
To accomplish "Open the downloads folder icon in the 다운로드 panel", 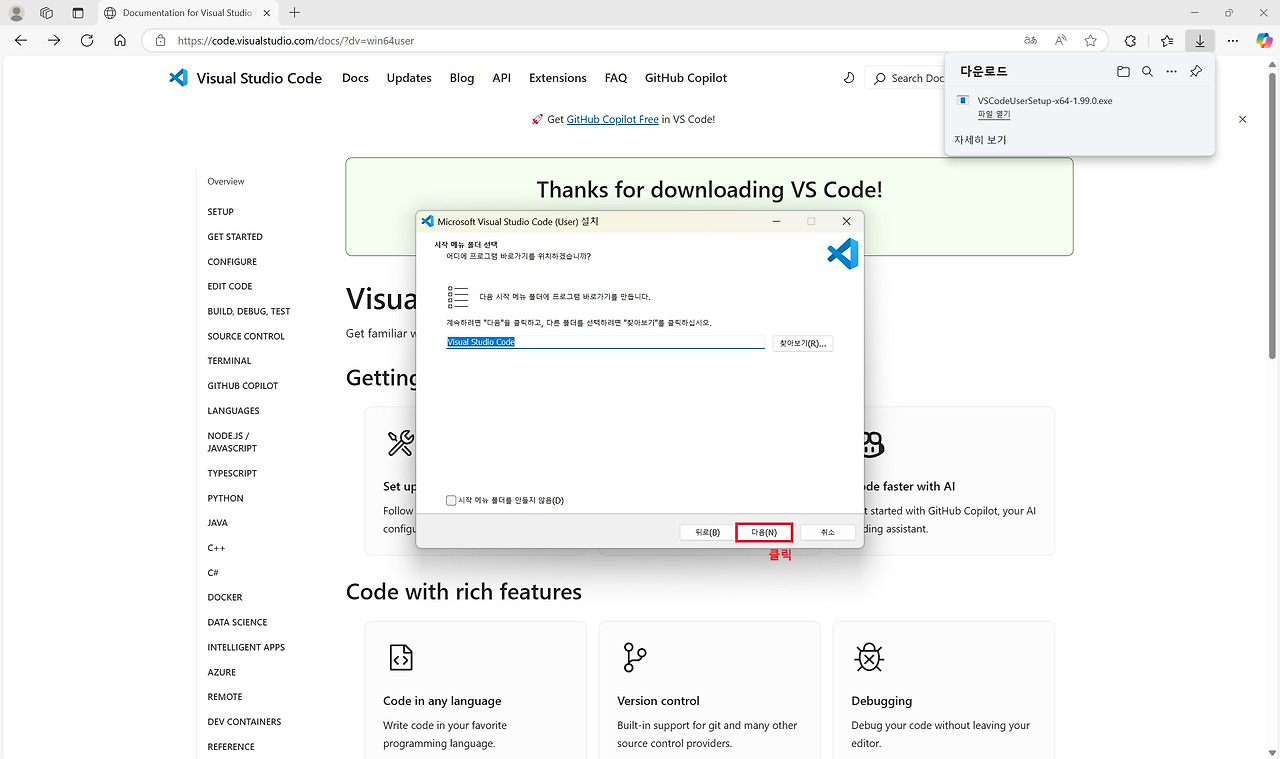I will tap(1123, 71).
